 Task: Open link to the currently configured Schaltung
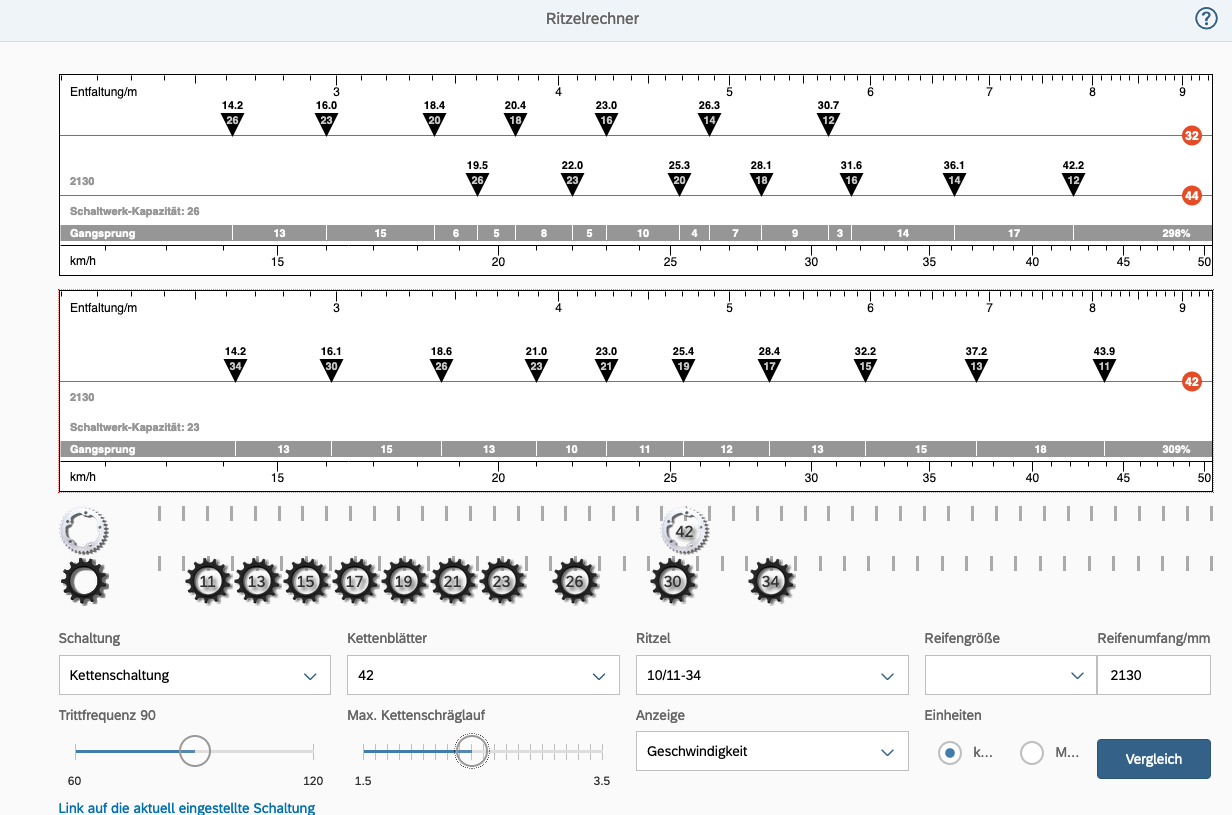pyautogui.click(x=187, y=807)
